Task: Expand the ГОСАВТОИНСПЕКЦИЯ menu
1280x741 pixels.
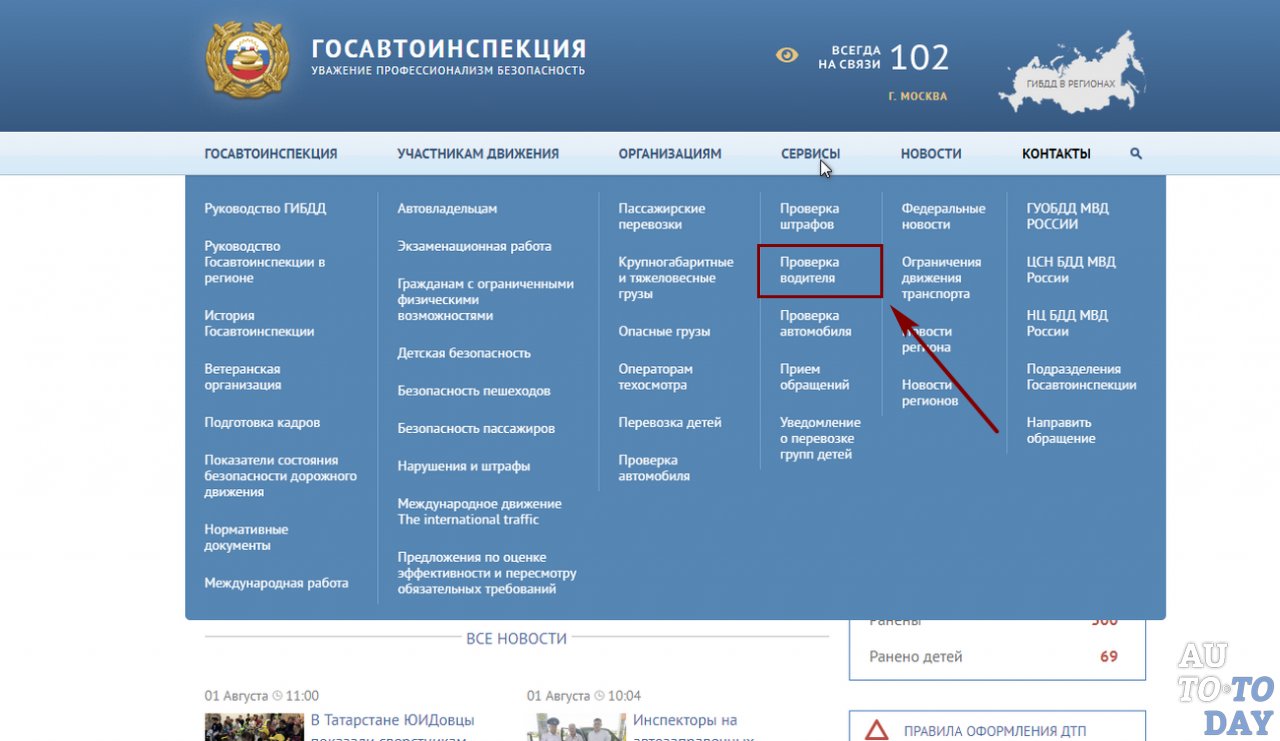Action: click(x=271, y=154)
